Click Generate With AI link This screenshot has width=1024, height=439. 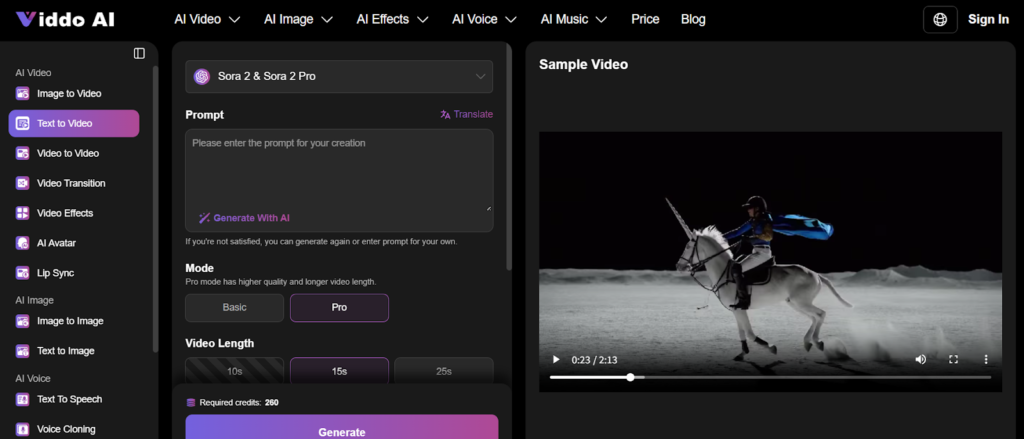[244, 217]
